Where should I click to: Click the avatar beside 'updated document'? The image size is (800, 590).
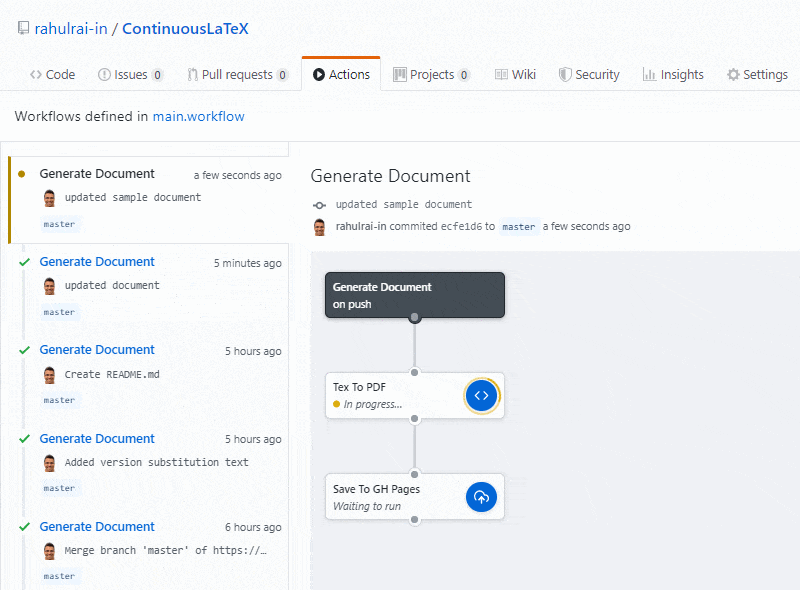(49, 286)
